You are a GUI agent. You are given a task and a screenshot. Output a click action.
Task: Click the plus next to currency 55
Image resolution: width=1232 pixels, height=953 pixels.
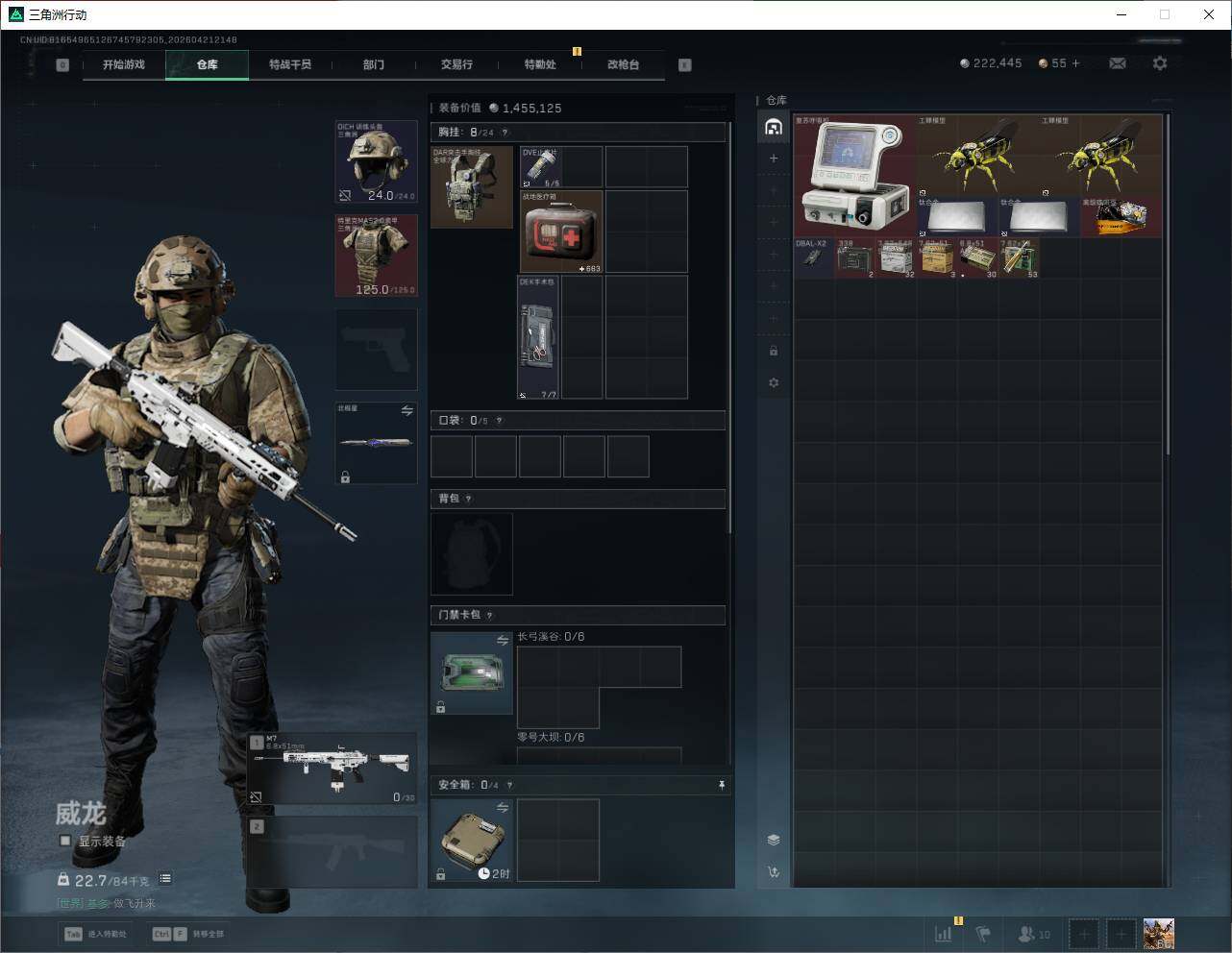click(x=1075, y=63)
